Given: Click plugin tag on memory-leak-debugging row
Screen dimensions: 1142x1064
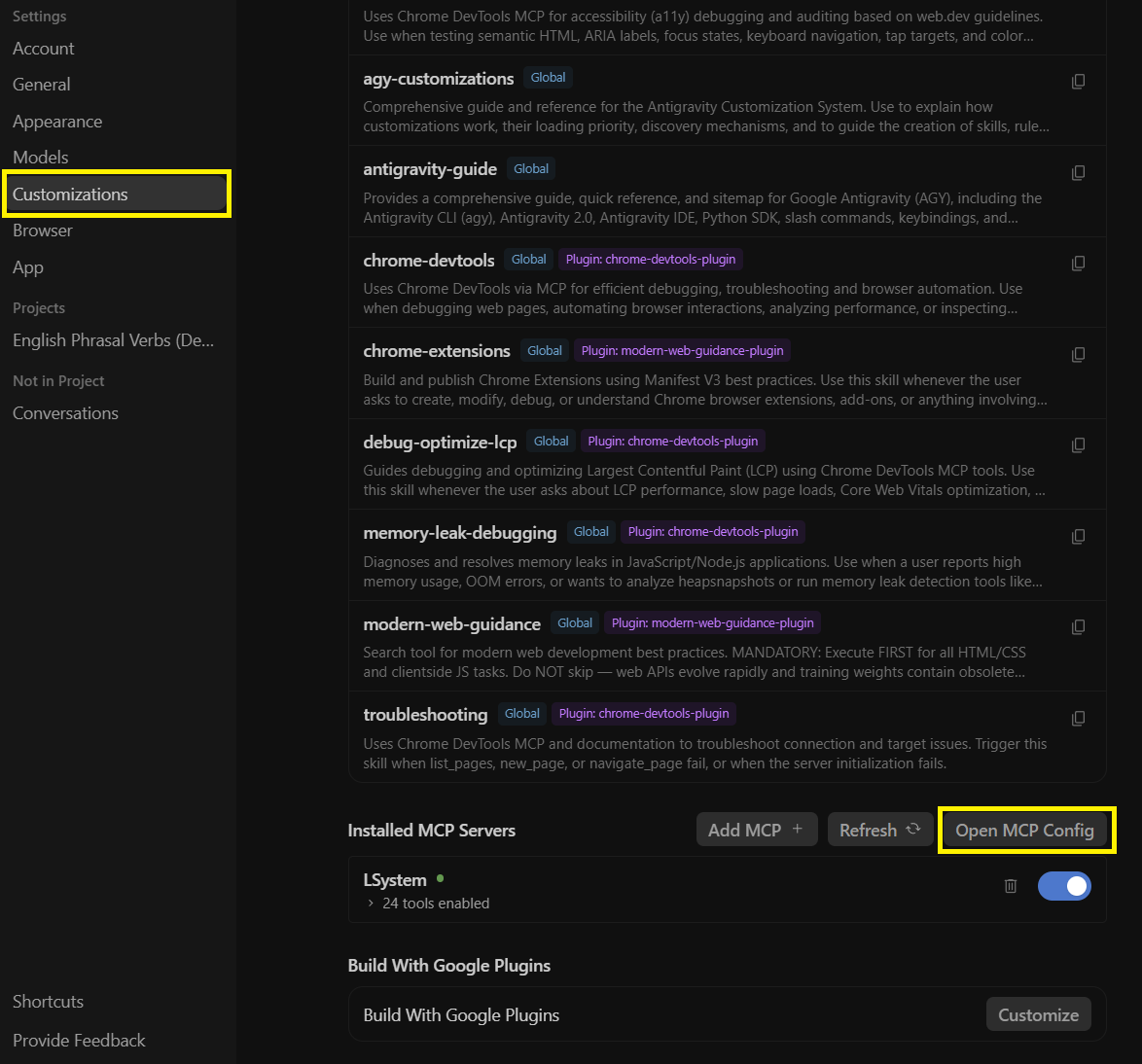Looking at the screenshot, I should pyautogui.click(x=713, y=532).
